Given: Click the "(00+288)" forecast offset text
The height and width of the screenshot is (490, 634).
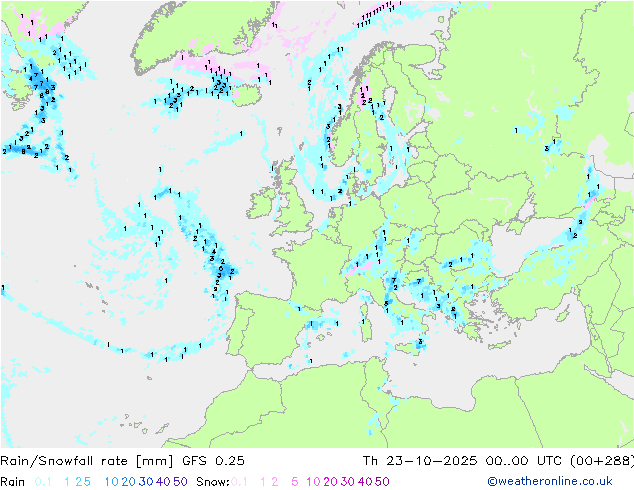Looking at the screenshot, I should (x=602, y=461).
